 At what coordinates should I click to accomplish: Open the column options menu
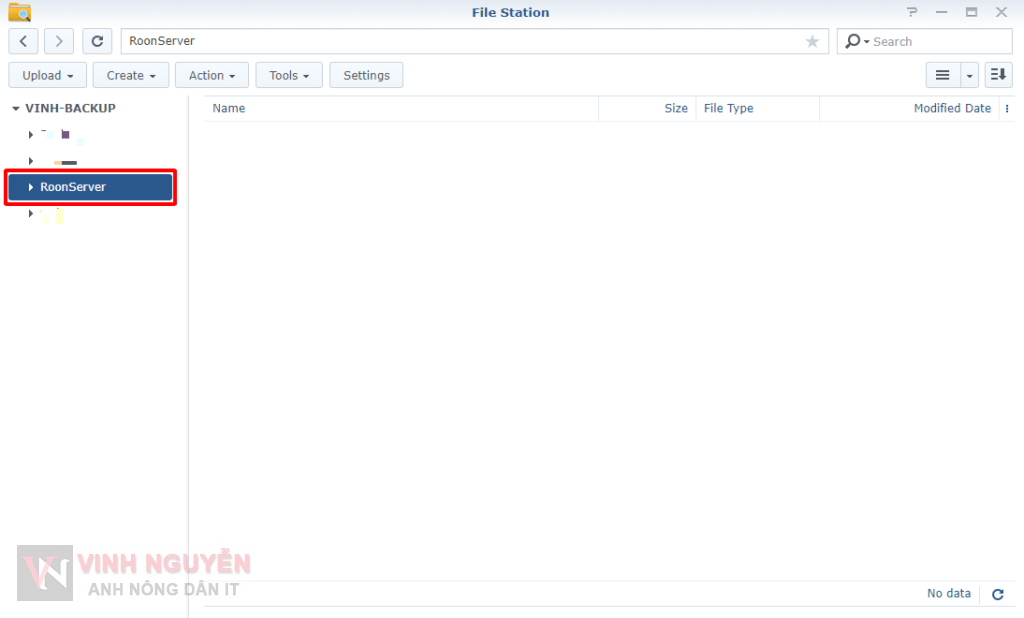[x=1006, y=109]
